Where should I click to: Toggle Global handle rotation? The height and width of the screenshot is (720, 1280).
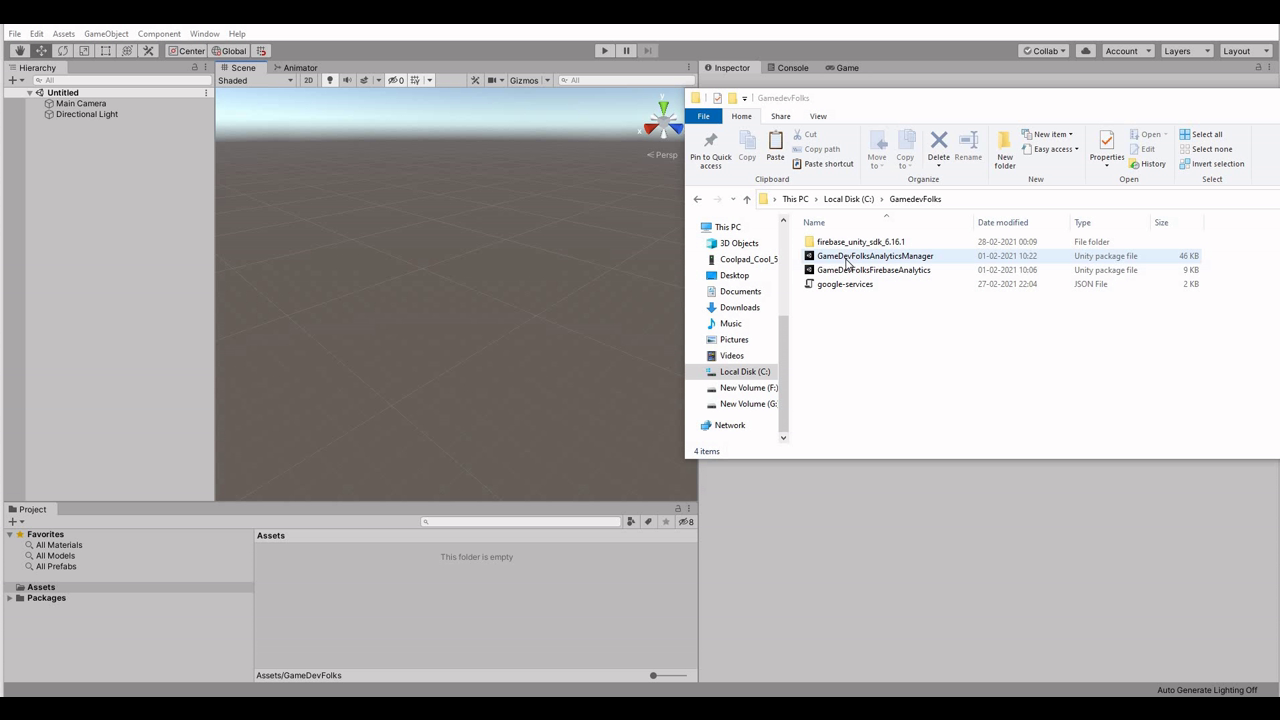click(x=229, y=51)
